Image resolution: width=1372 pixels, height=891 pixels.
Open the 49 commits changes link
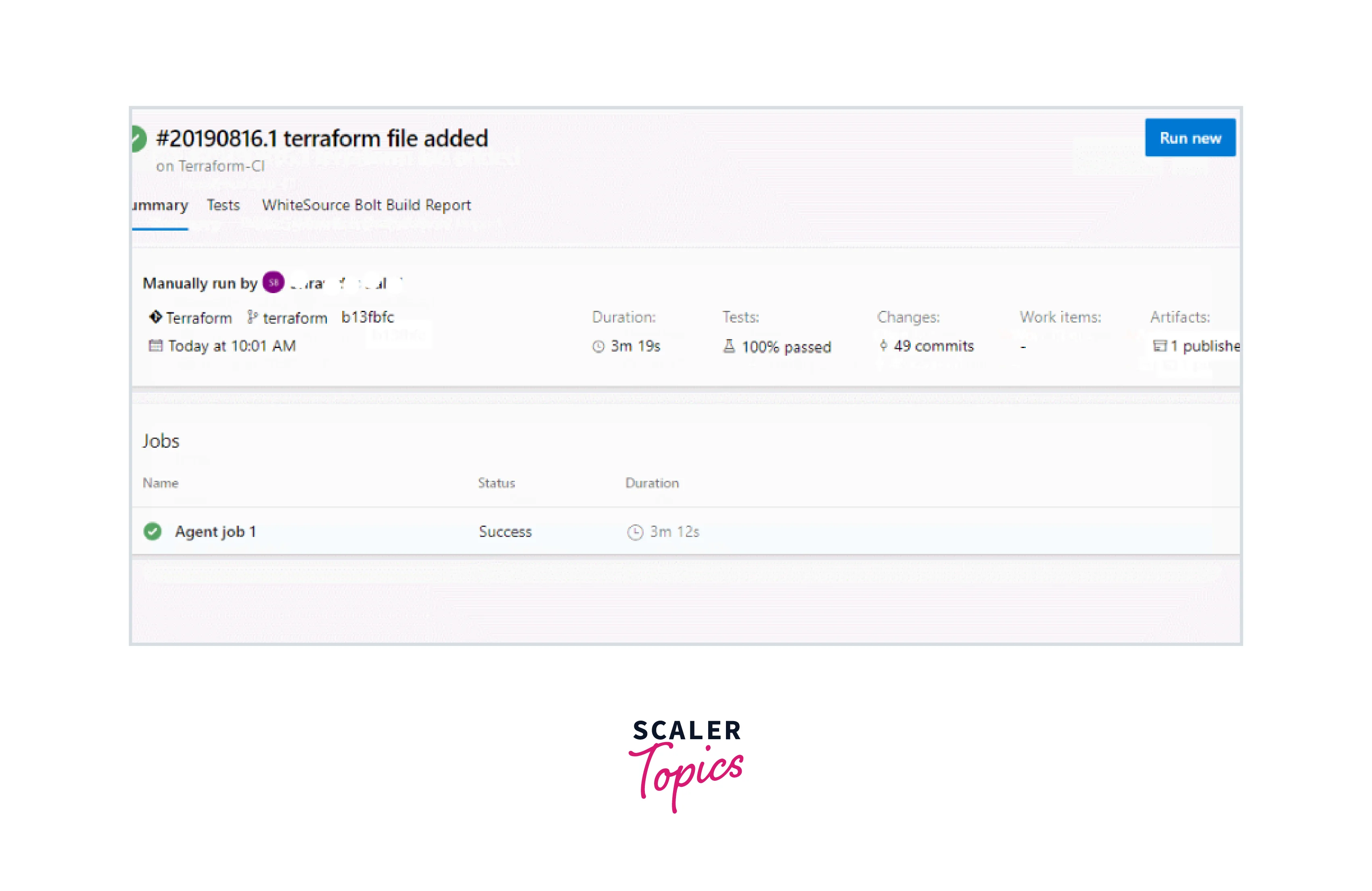tap(933, 346)
